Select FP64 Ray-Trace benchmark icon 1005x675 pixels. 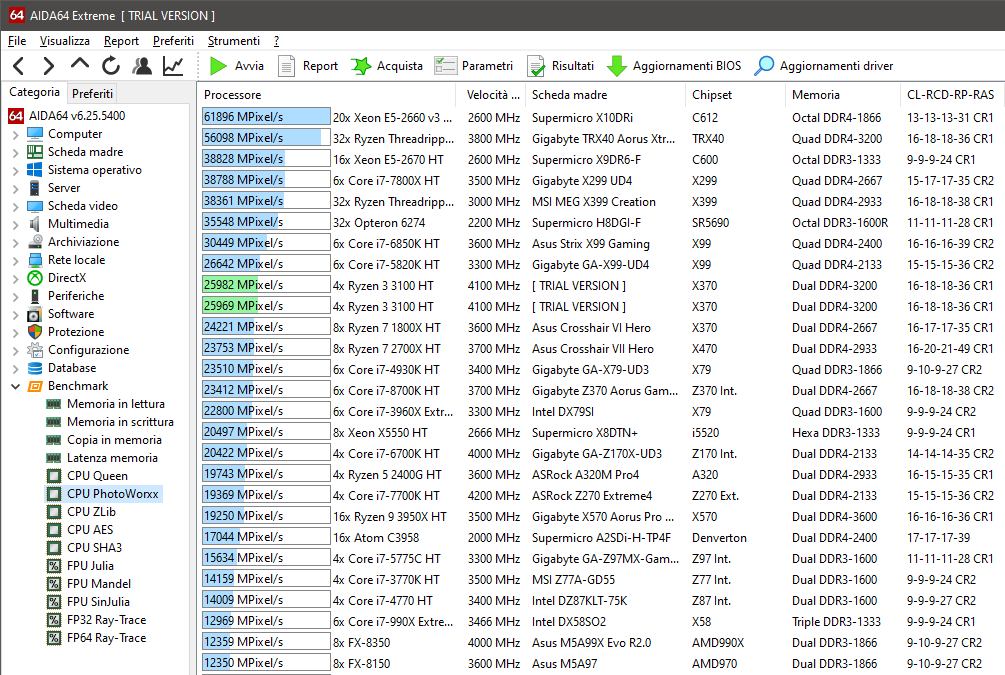[x=54, y=637]
